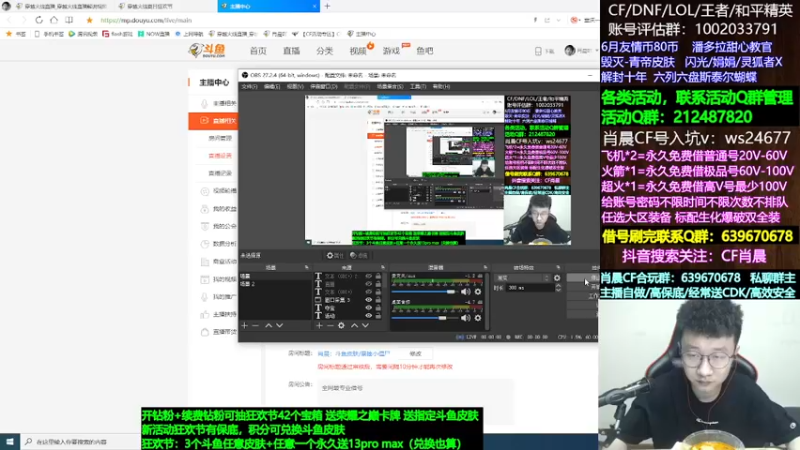Viewport: 800px width, 450px height.
Task: Bookmark page with the star icon
Action: click(89, 20)
